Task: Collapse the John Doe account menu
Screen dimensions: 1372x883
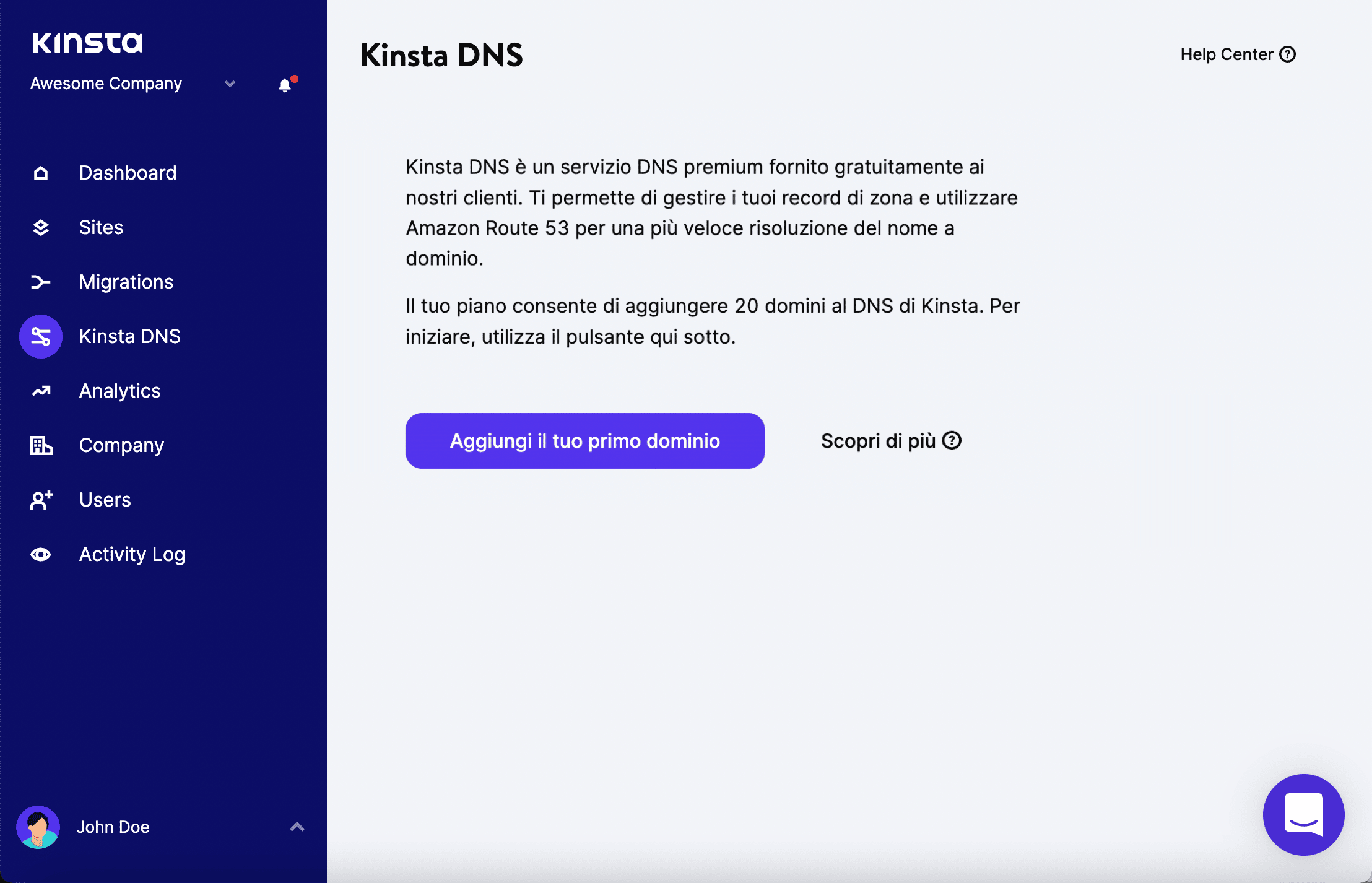Action: (297, 827)
